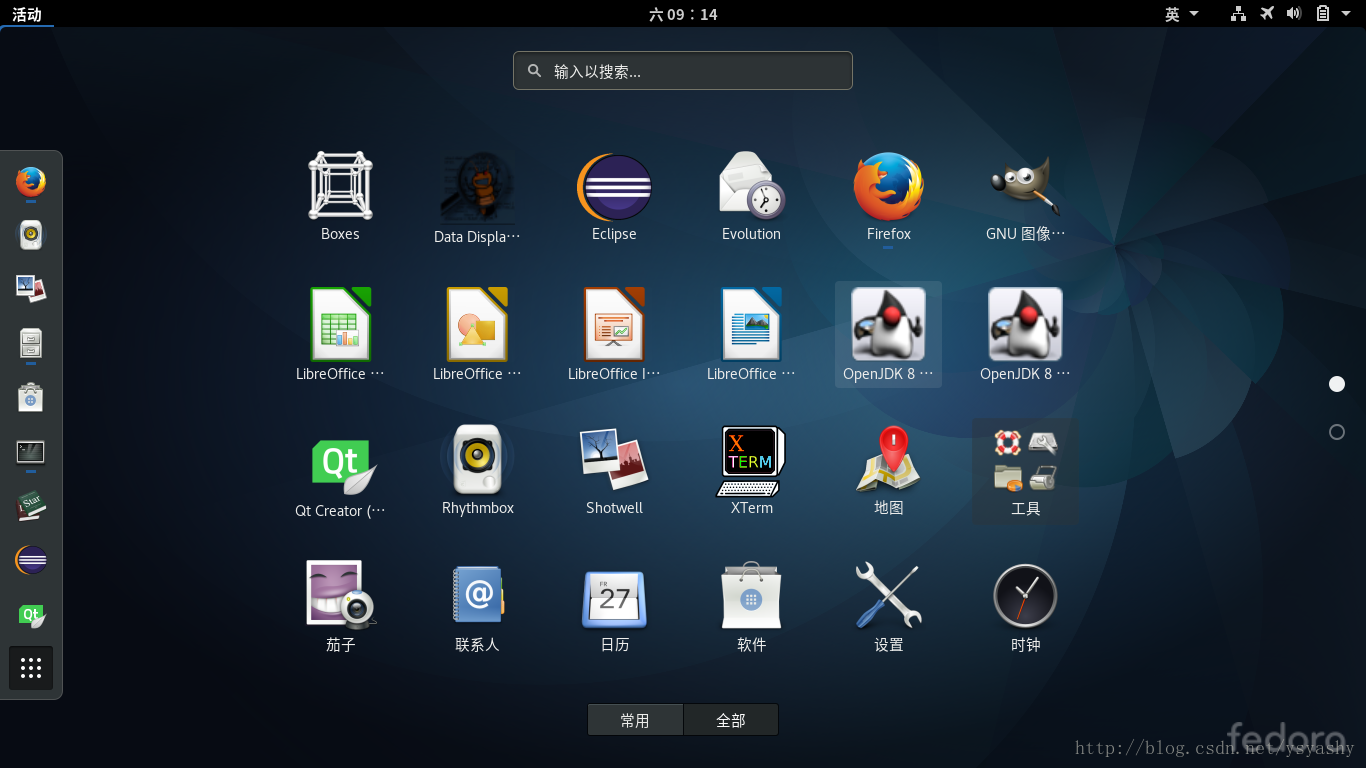Click Rhythmbox speaker icon in dock
The height and width of the screenshot is (768, 1366).
click(31, 235)
